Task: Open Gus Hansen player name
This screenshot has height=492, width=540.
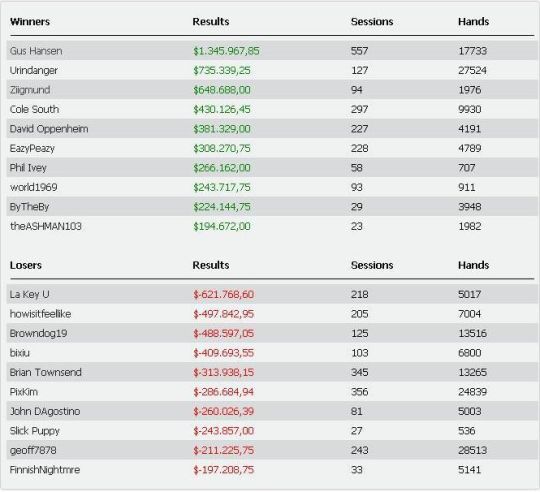Action: [36, 51]
